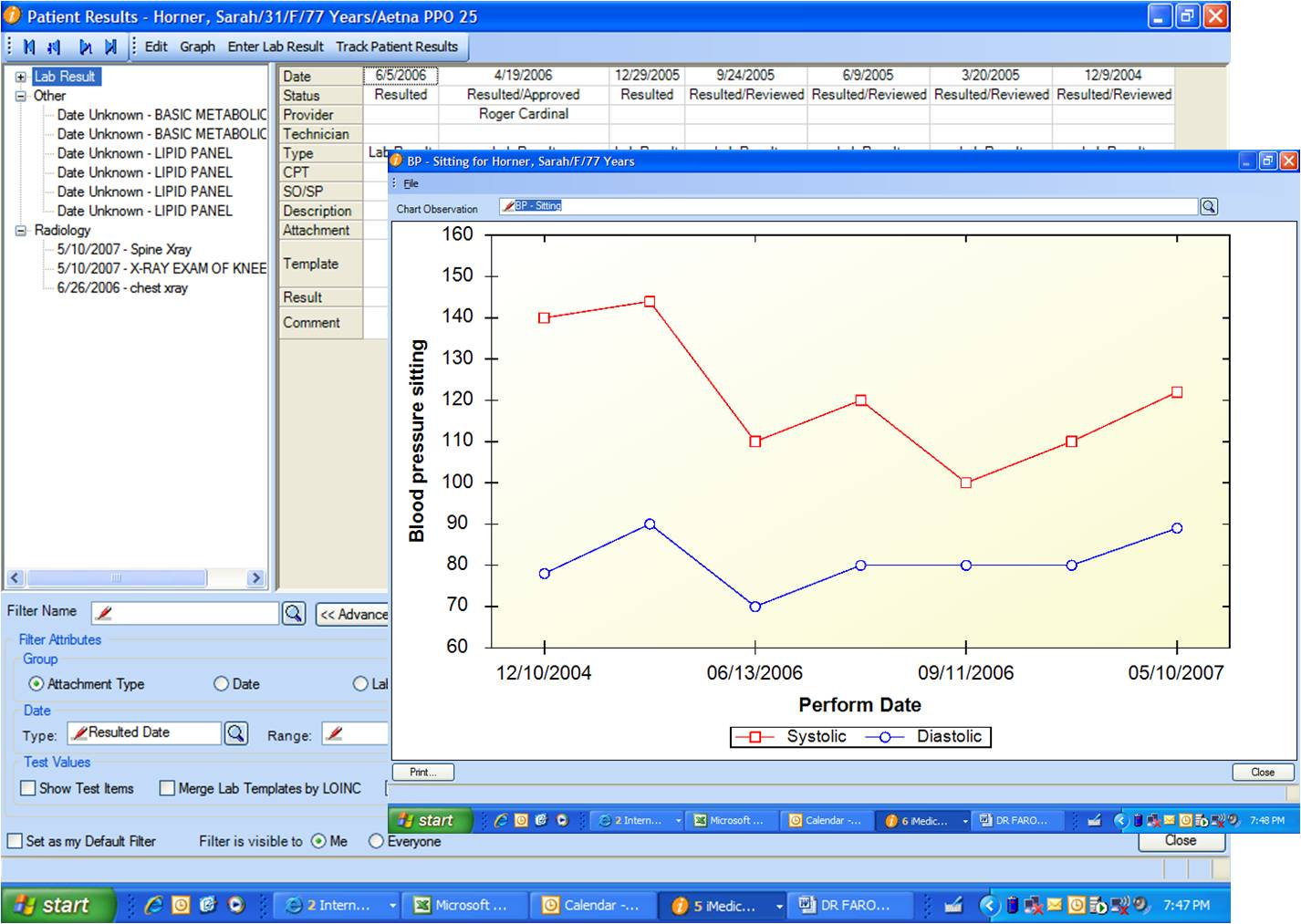Switch to Calendar window on bottom taskbar
The width and height of the screenshot is (1301, 924).
591,906
